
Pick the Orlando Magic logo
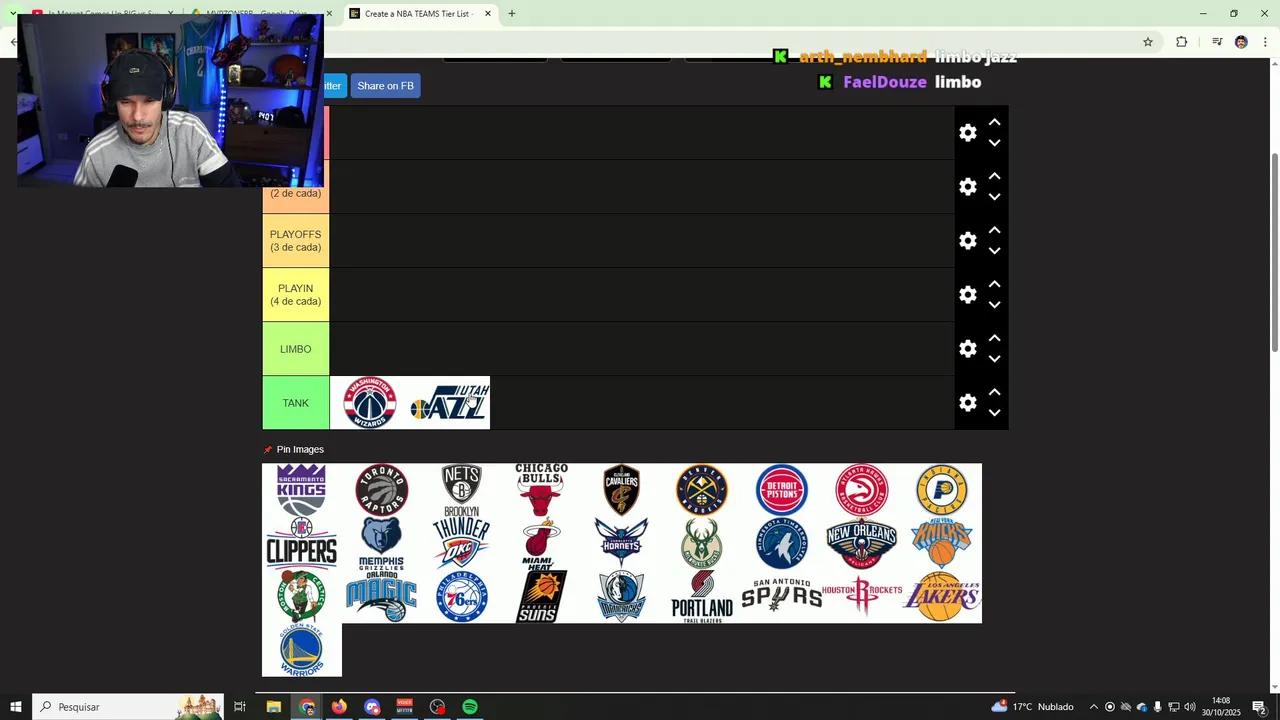pos(382,597)
